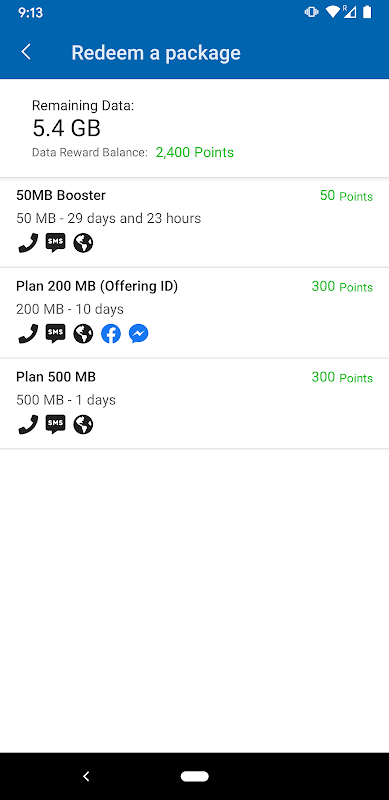Tap the back arrow in the header
Screen dimensions: 389x800
coord(26,52)
